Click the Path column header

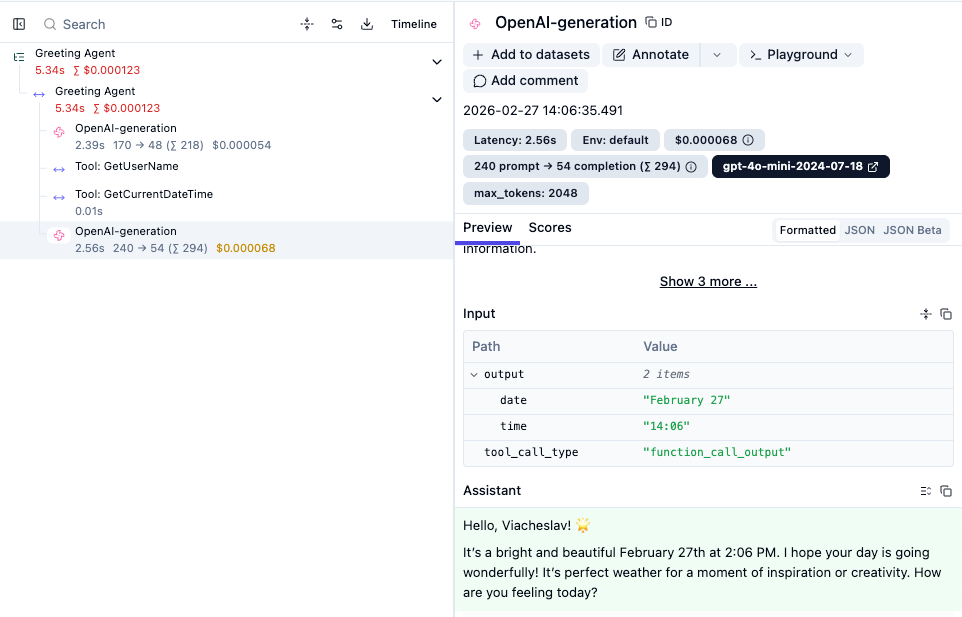click(486, 347)
